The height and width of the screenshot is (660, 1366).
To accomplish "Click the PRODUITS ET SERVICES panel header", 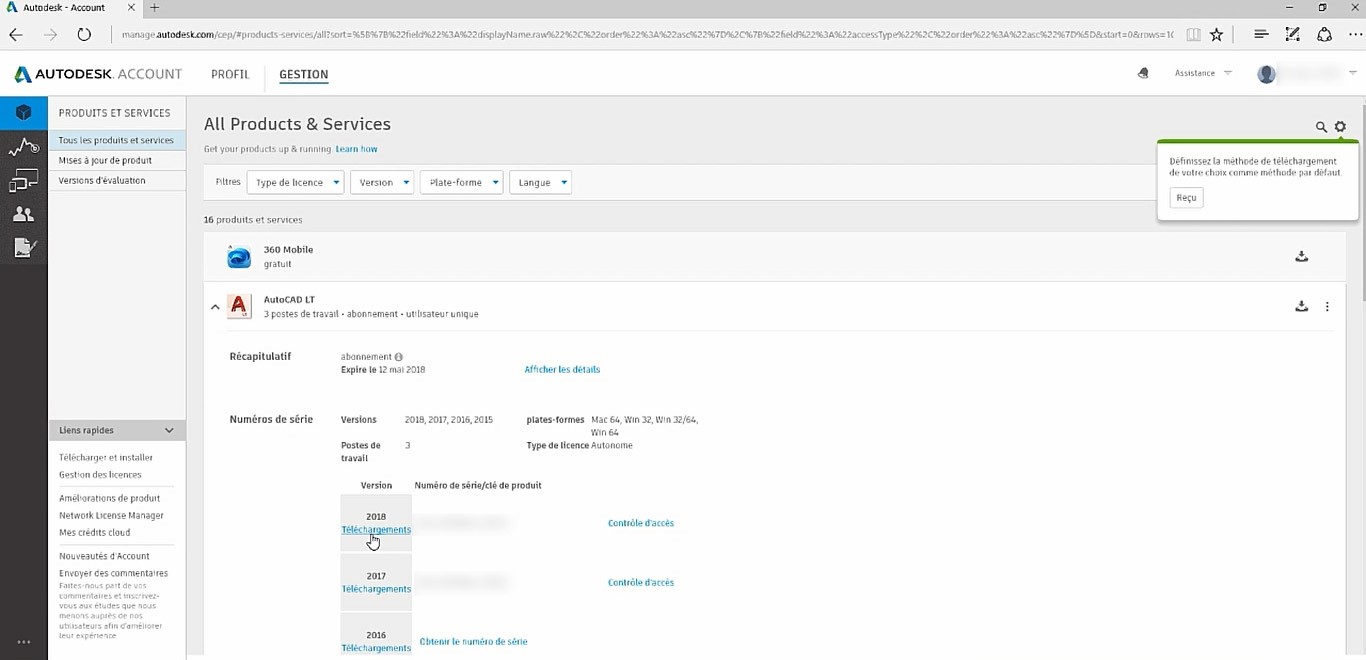I will pos(115,113).
